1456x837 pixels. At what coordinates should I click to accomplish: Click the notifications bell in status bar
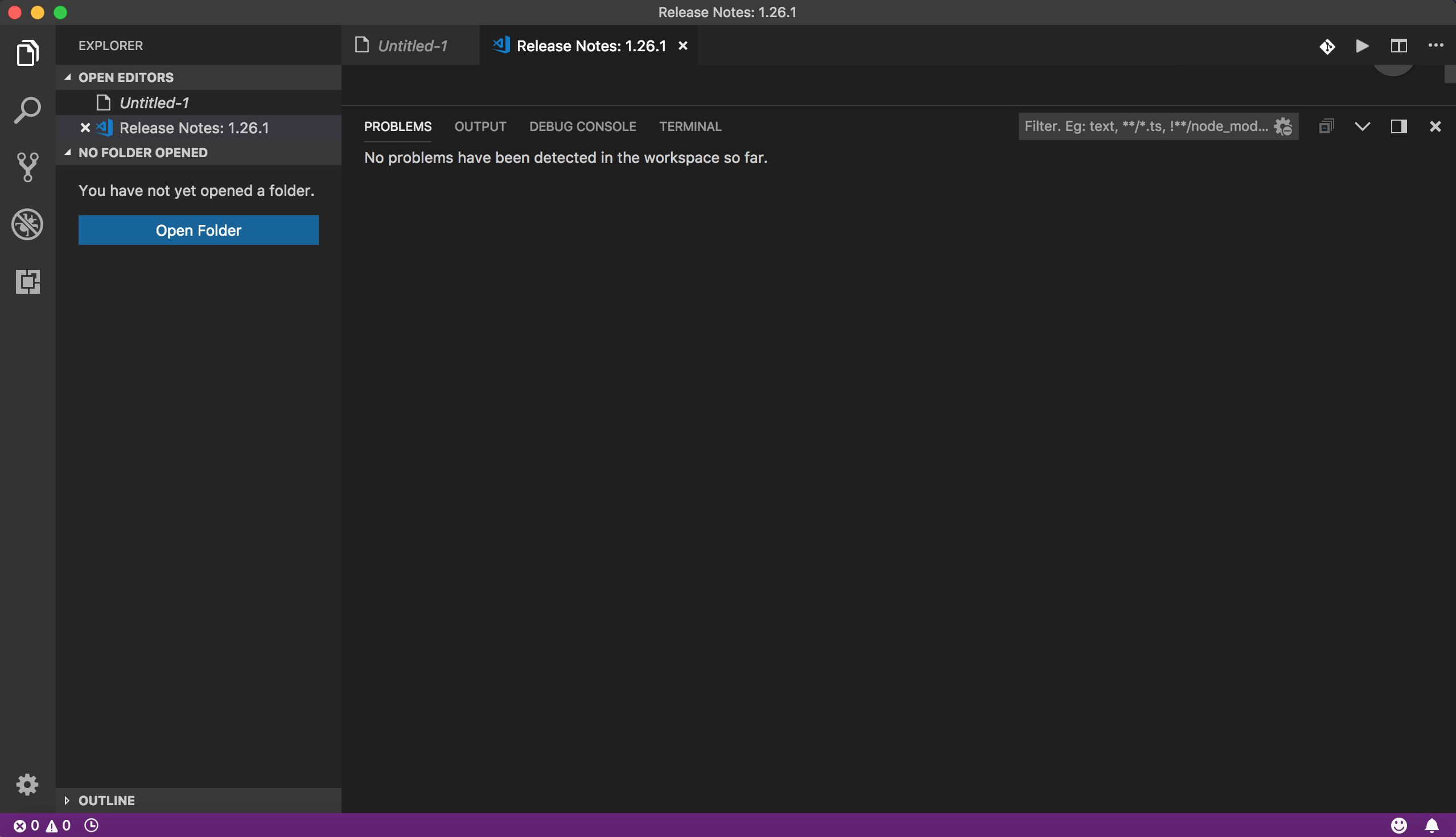1432,826
